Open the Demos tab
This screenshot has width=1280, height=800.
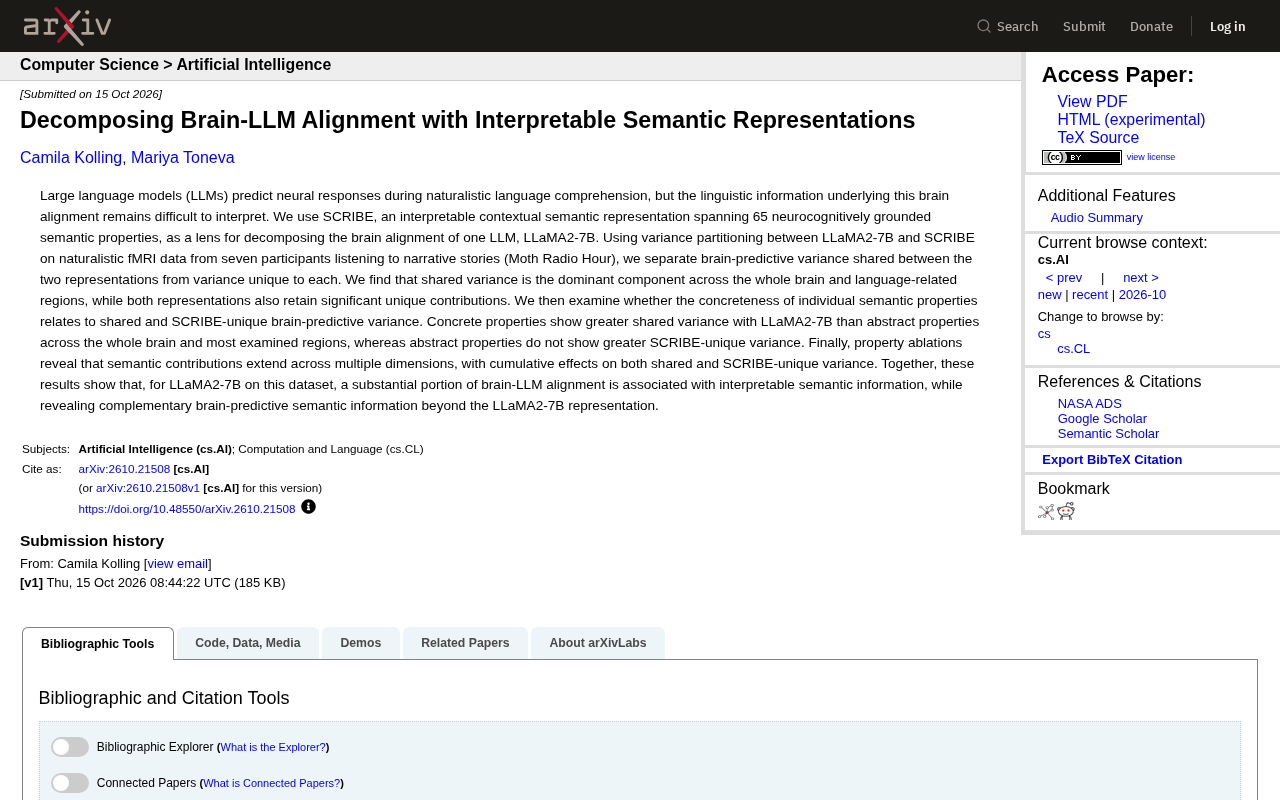[361, 643]
